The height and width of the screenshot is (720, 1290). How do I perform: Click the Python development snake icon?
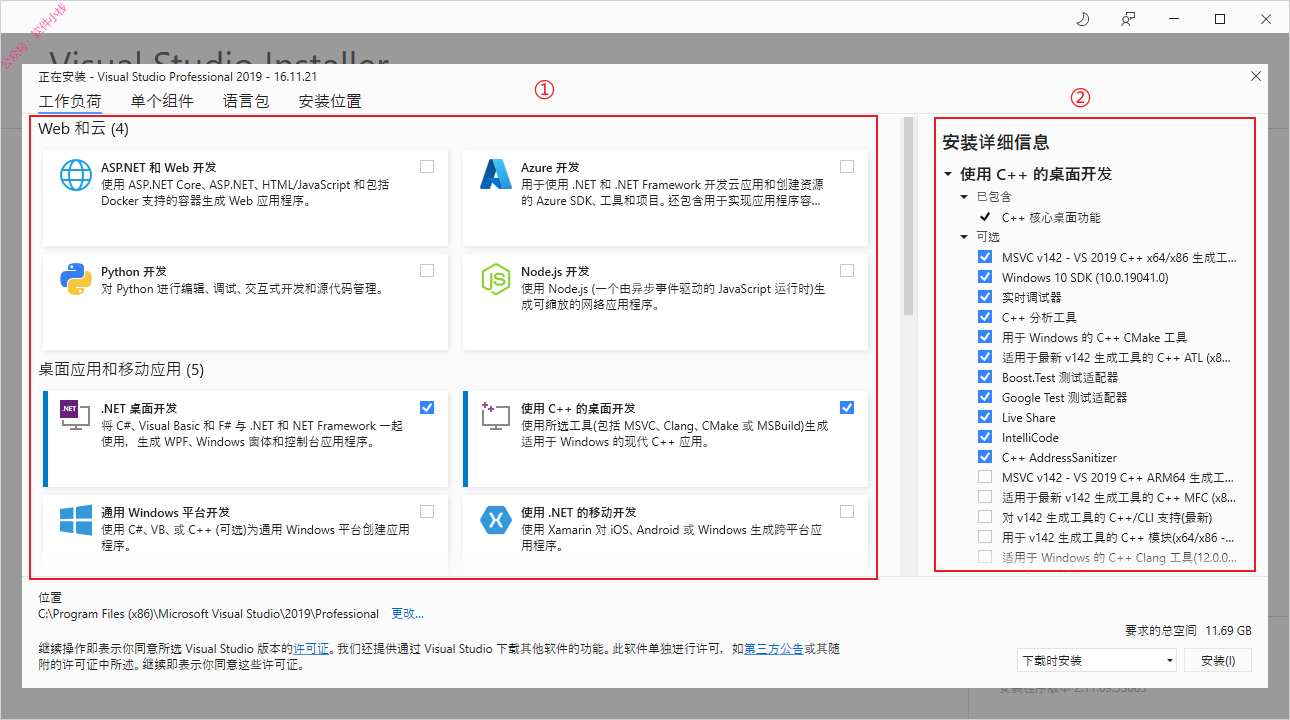tap(76, 279)
